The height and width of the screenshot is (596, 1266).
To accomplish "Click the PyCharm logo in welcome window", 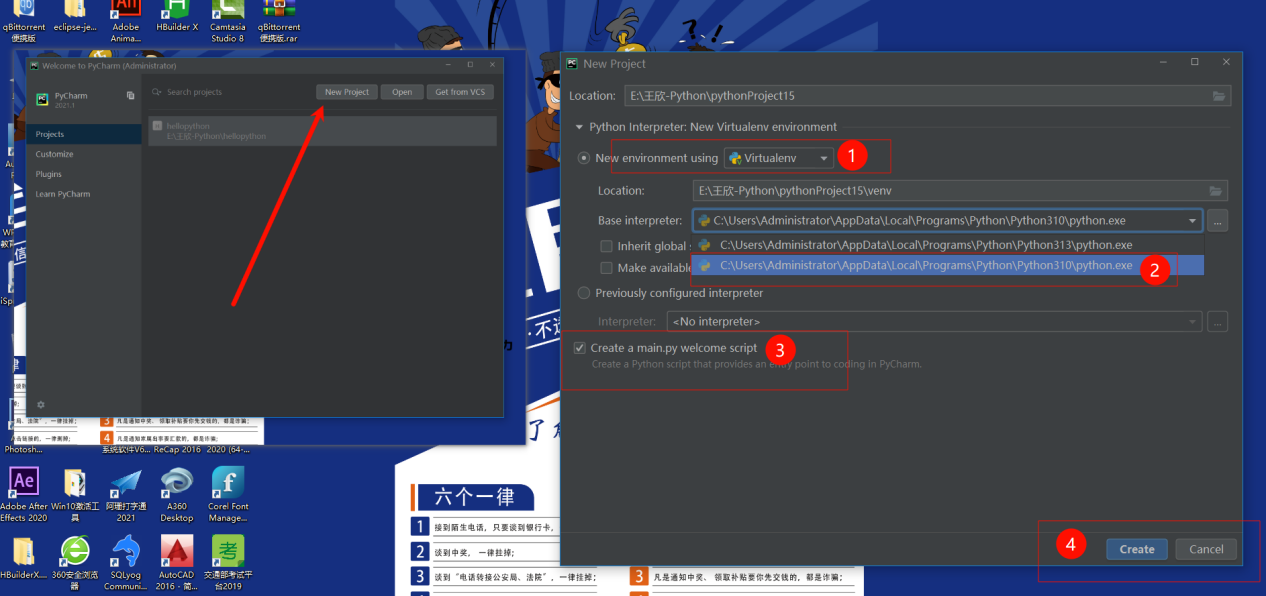I will pos(42,99).
